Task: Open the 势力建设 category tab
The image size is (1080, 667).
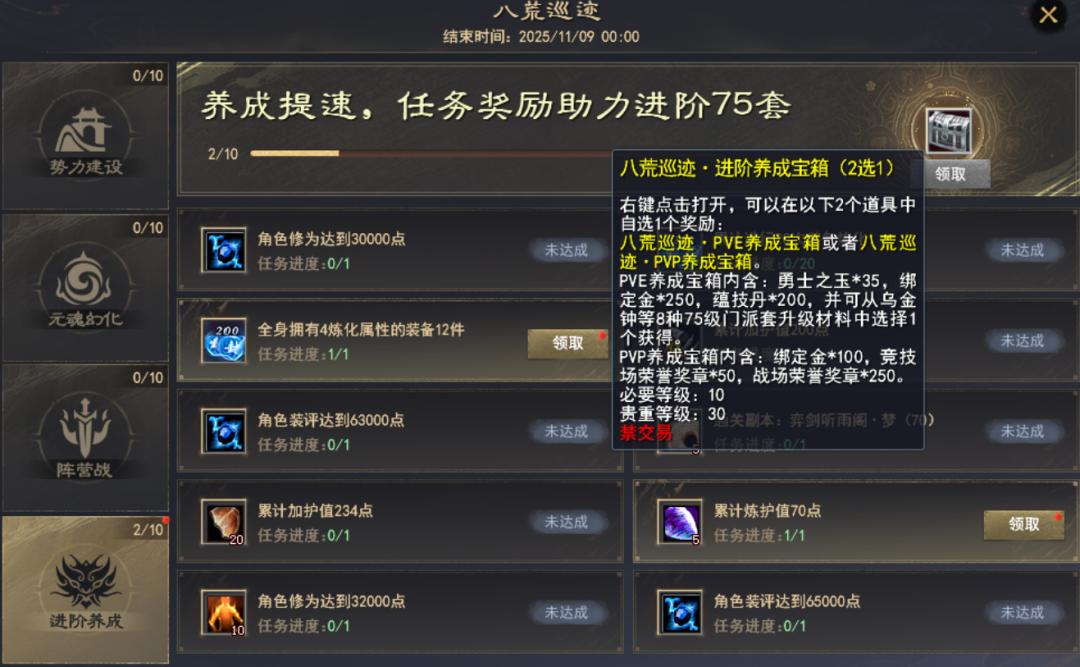Action: tap(85, 136)
